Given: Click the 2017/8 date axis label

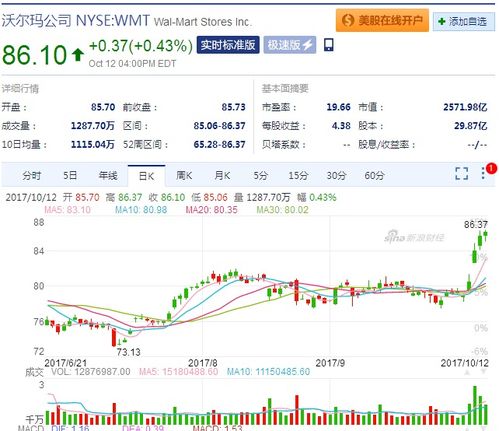Looking at the screenshot, I should pos(203,363).
